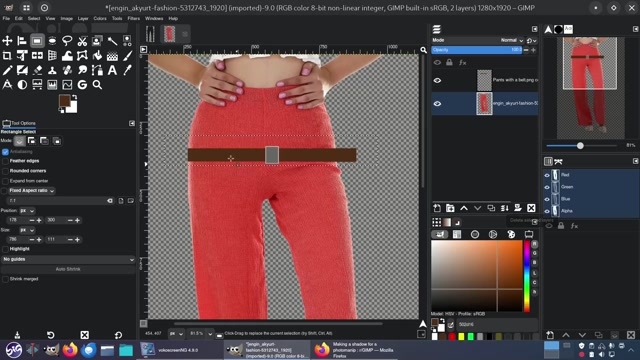Select the Move tool in toolbox
Screen dimensions: 640x360
7,41
